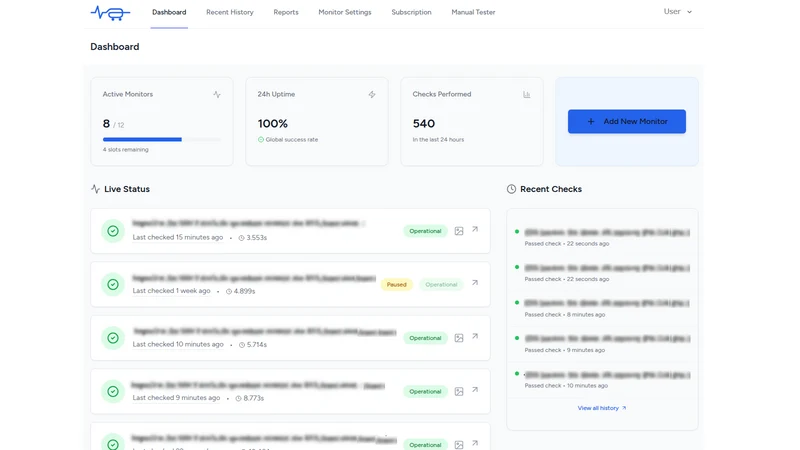Select the recent check passed 8 minutes ago
This screenshot has width=800, height=450.
tap(602, 308)
